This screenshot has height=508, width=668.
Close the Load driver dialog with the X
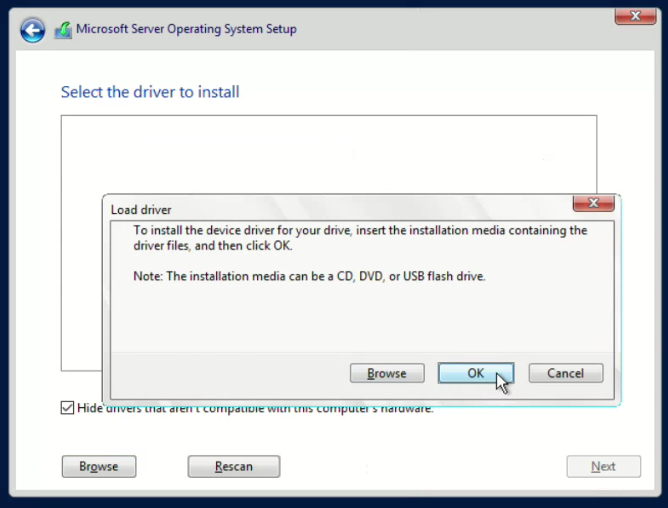click(x=593, y=203)
